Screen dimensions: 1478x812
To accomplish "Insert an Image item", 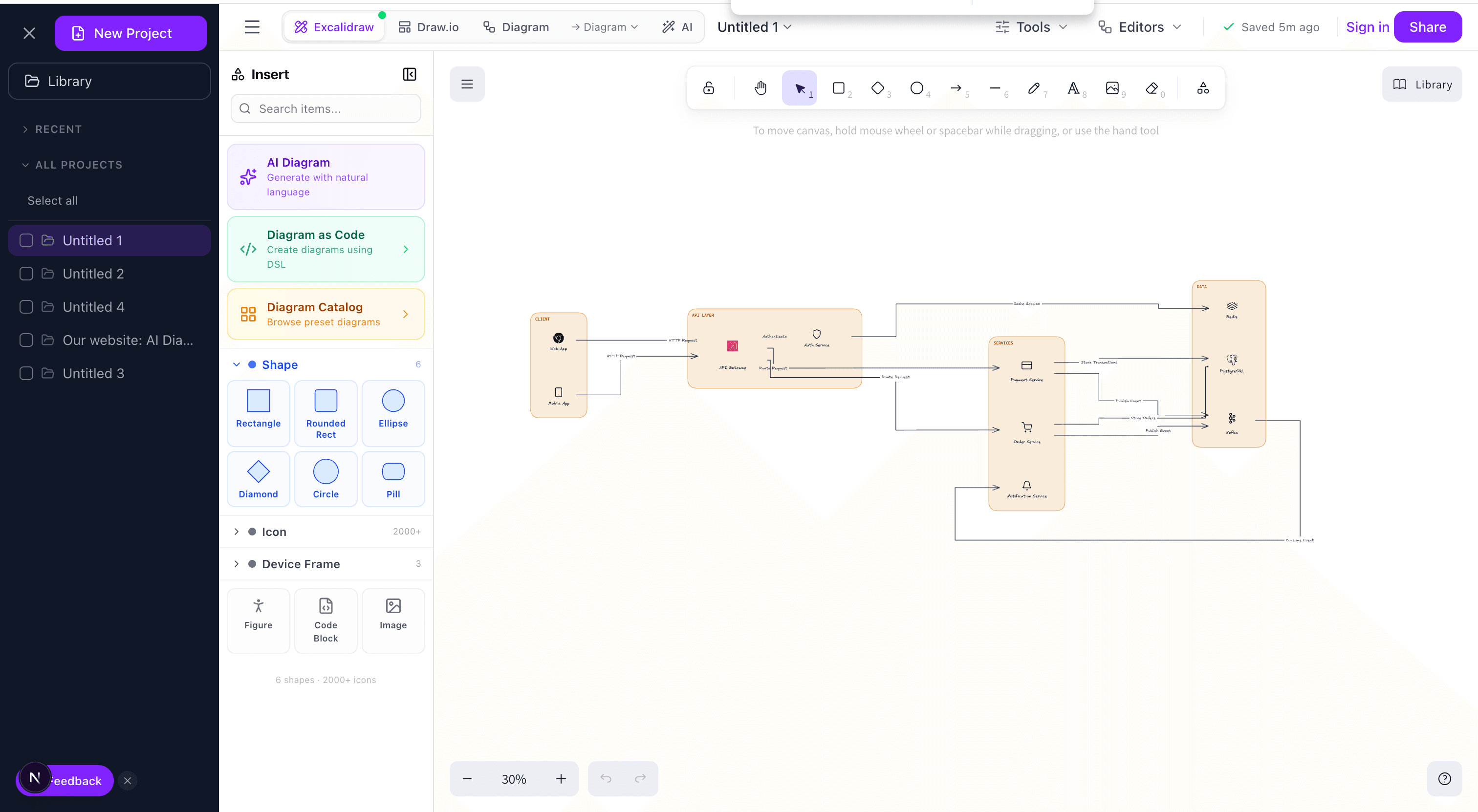I will [x=393, y=620].
